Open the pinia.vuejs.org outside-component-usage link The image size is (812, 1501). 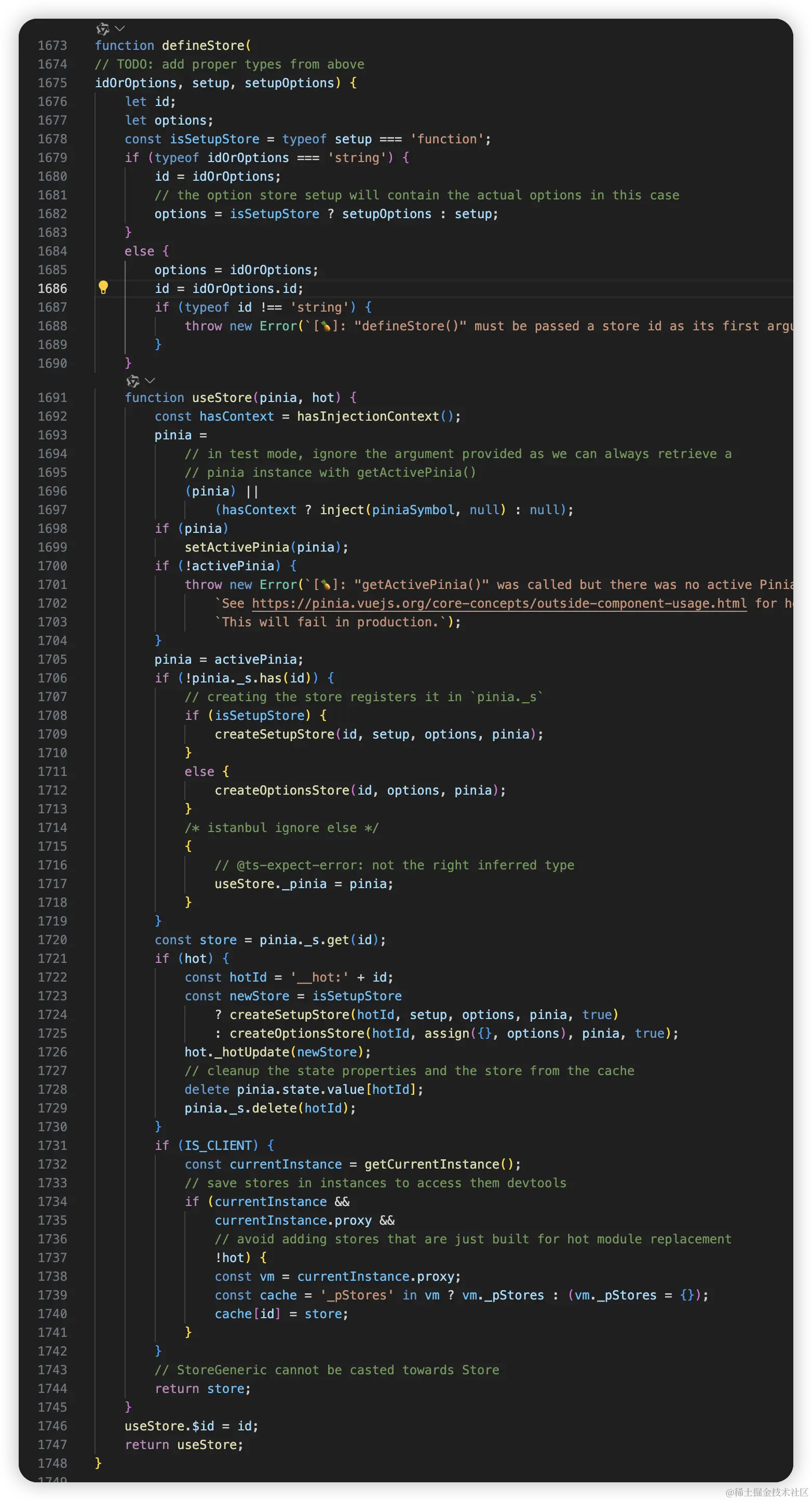499,603
